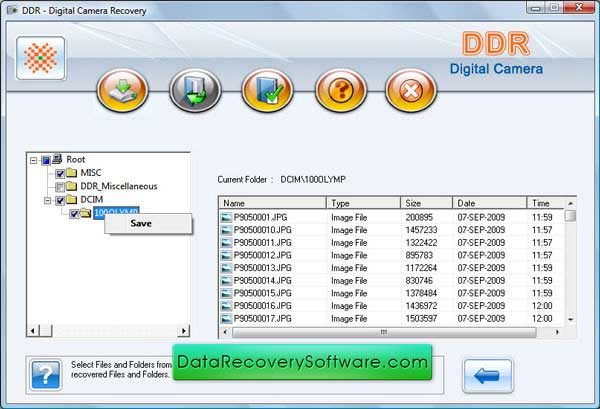This screenshot has width=600, height=409.
Task: Click the book with green checkmark button
Action: tap(267, 90)
